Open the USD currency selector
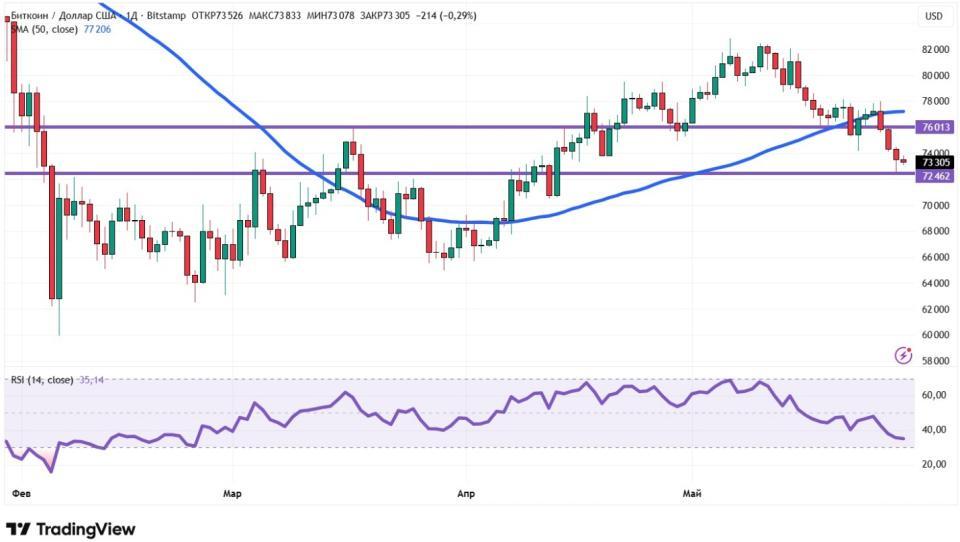960x542 pixels. tap(933, 17)
